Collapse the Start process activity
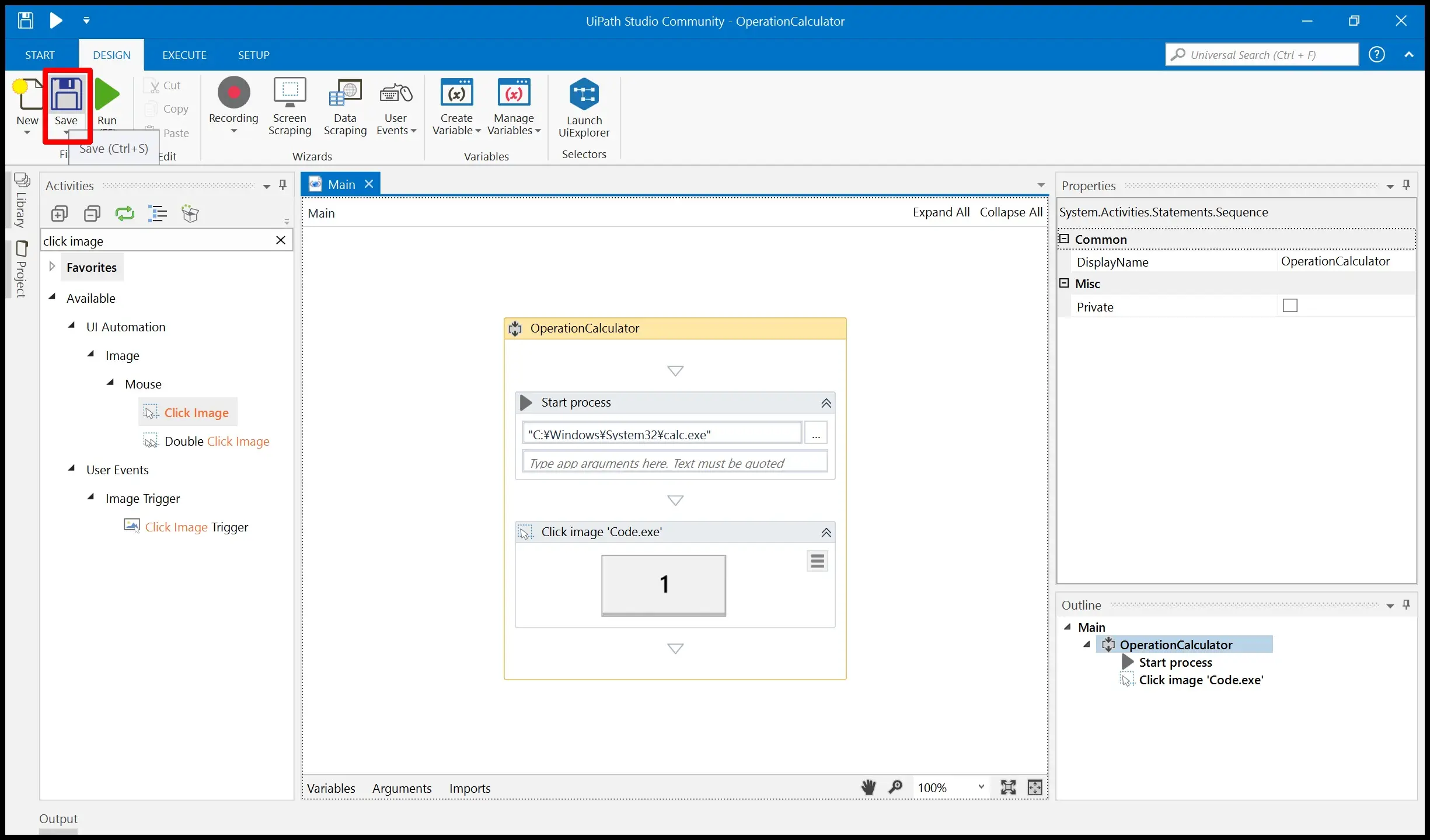Screen dimensions: 1430x840 pos(826,403)
